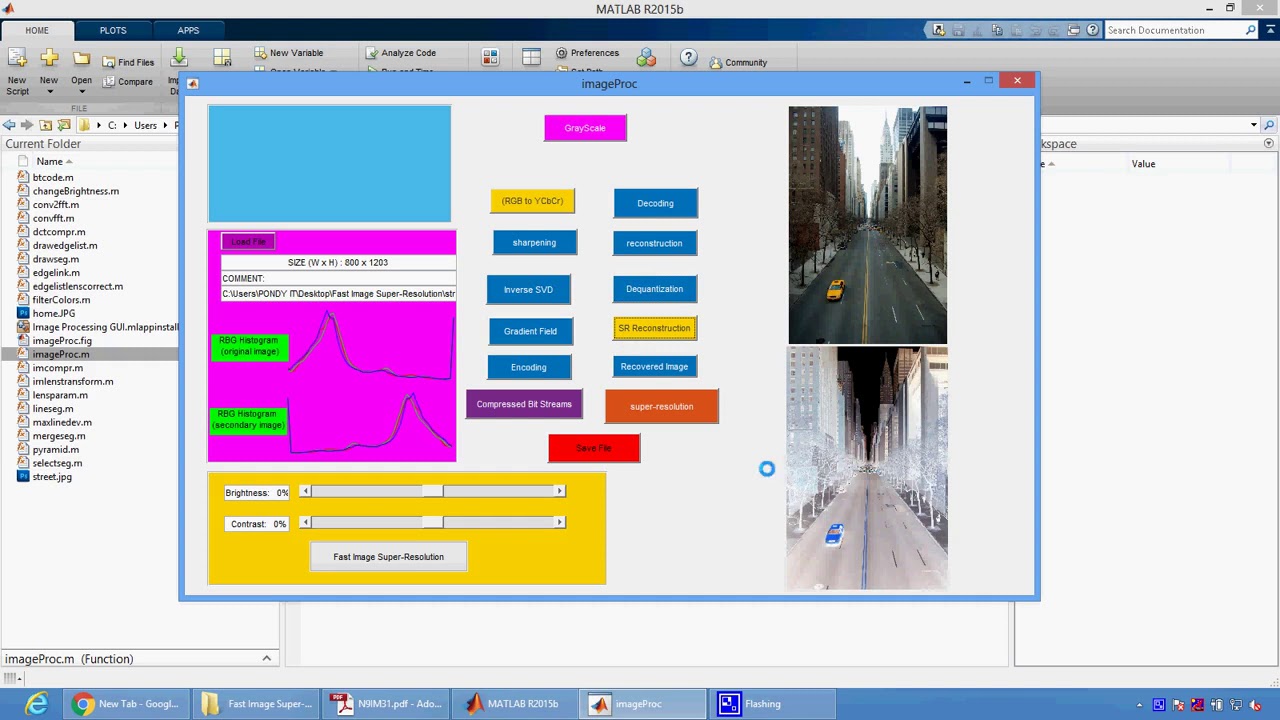Open Google Chrome New Tab from taskbar
Screen dimensions: 1280x720
(x=126, y=704)
